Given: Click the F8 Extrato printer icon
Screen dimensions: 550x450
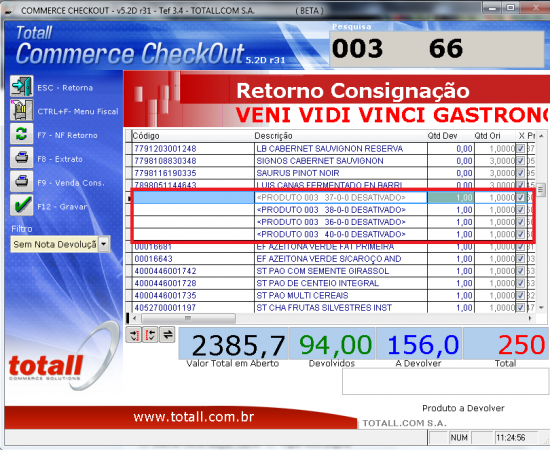Looking at the screenshot, I should [x=22, y=157].
